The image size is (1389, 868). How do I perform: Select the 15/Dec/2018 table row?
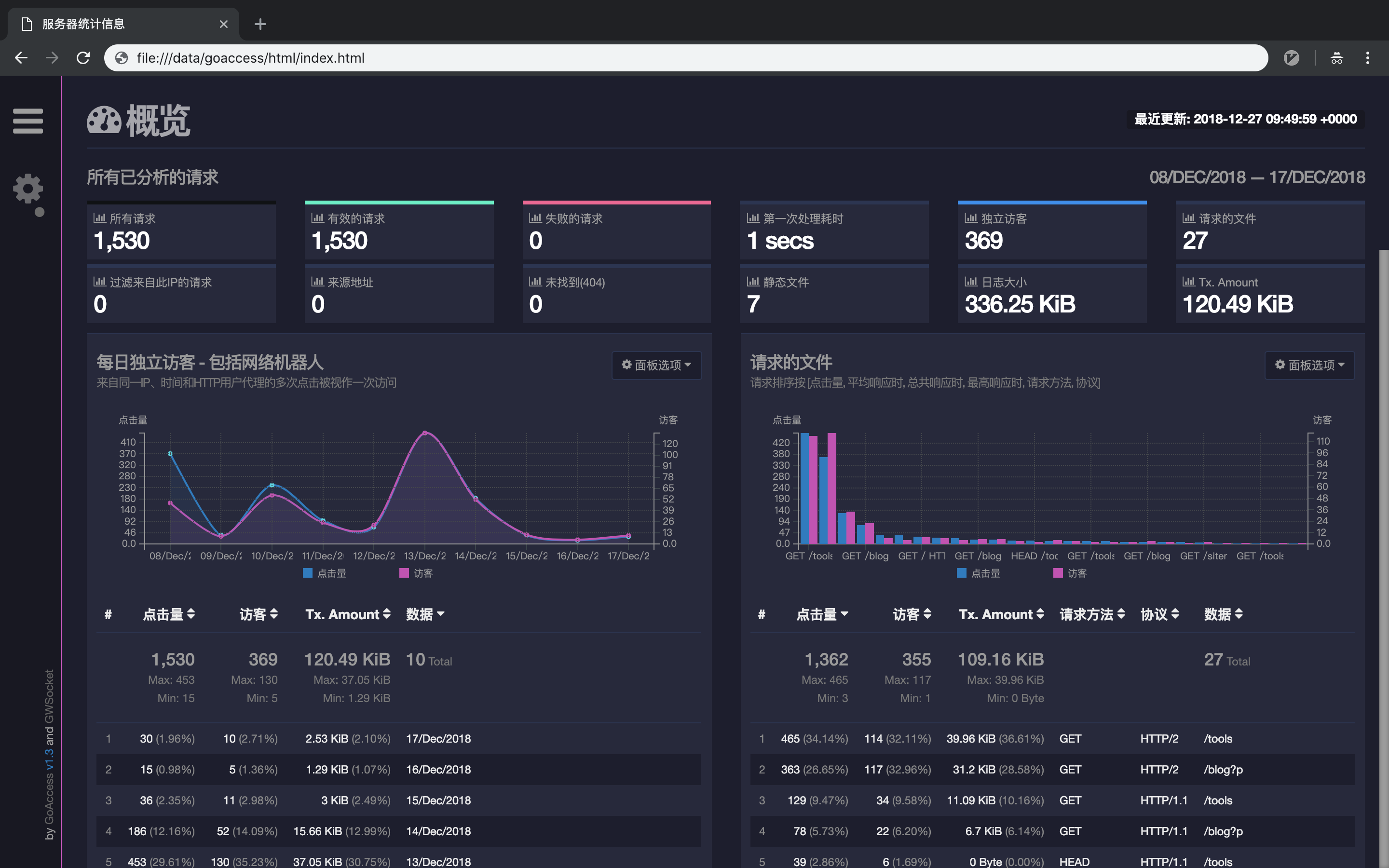398,800
